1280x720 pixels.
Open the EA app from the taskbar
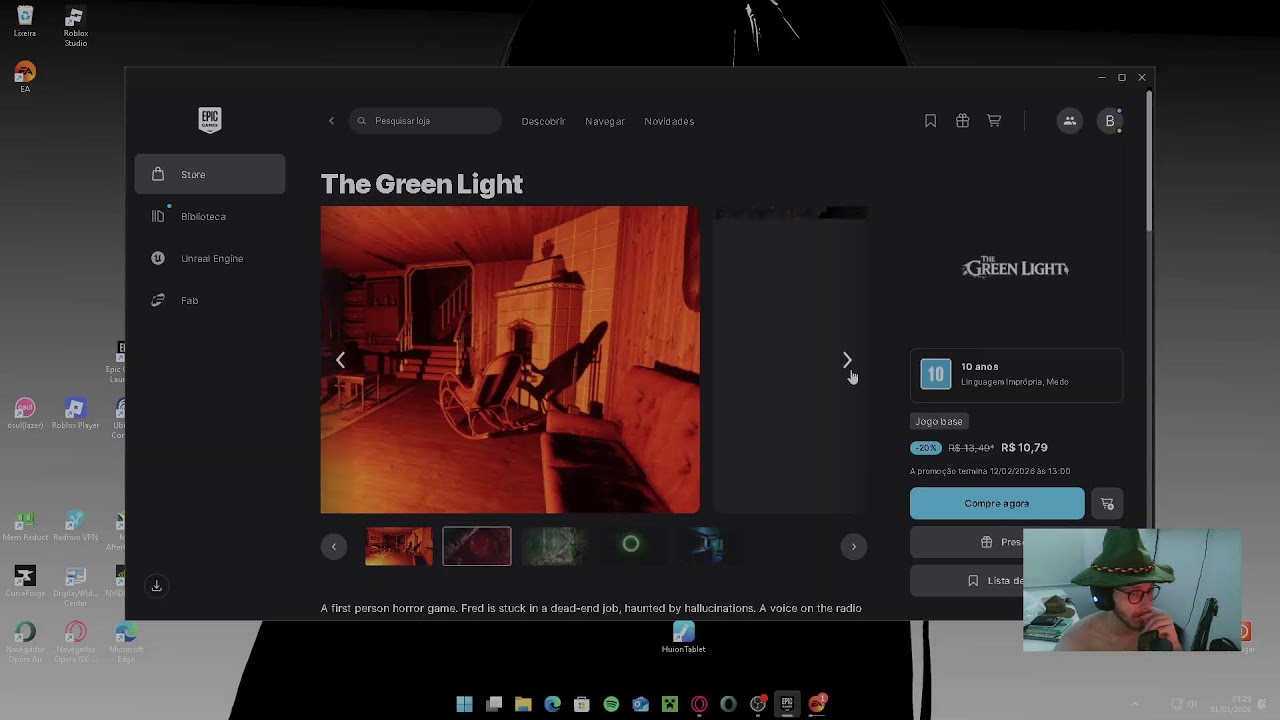click(817, 704)
